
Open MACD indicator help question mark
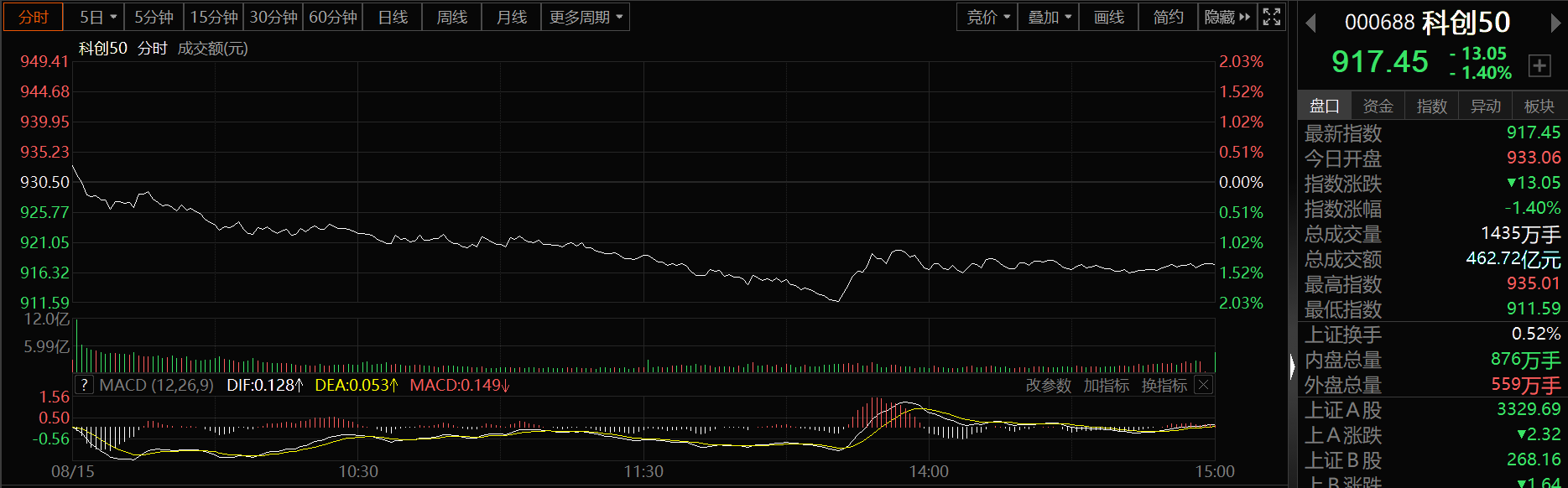(x=84, y=385)
